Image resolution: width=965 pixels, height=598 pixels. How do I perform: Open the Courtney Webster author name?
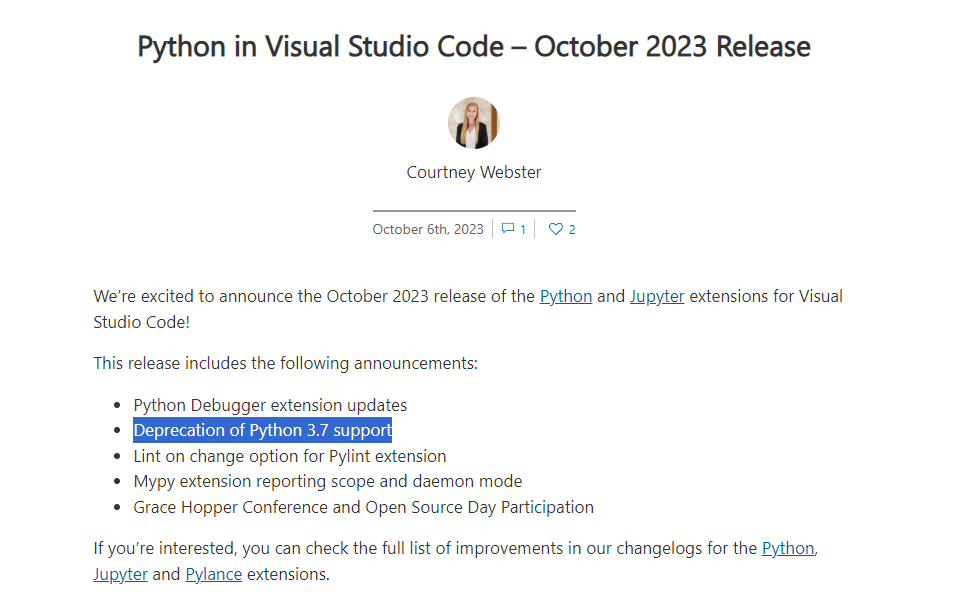(x=474, y=172)
